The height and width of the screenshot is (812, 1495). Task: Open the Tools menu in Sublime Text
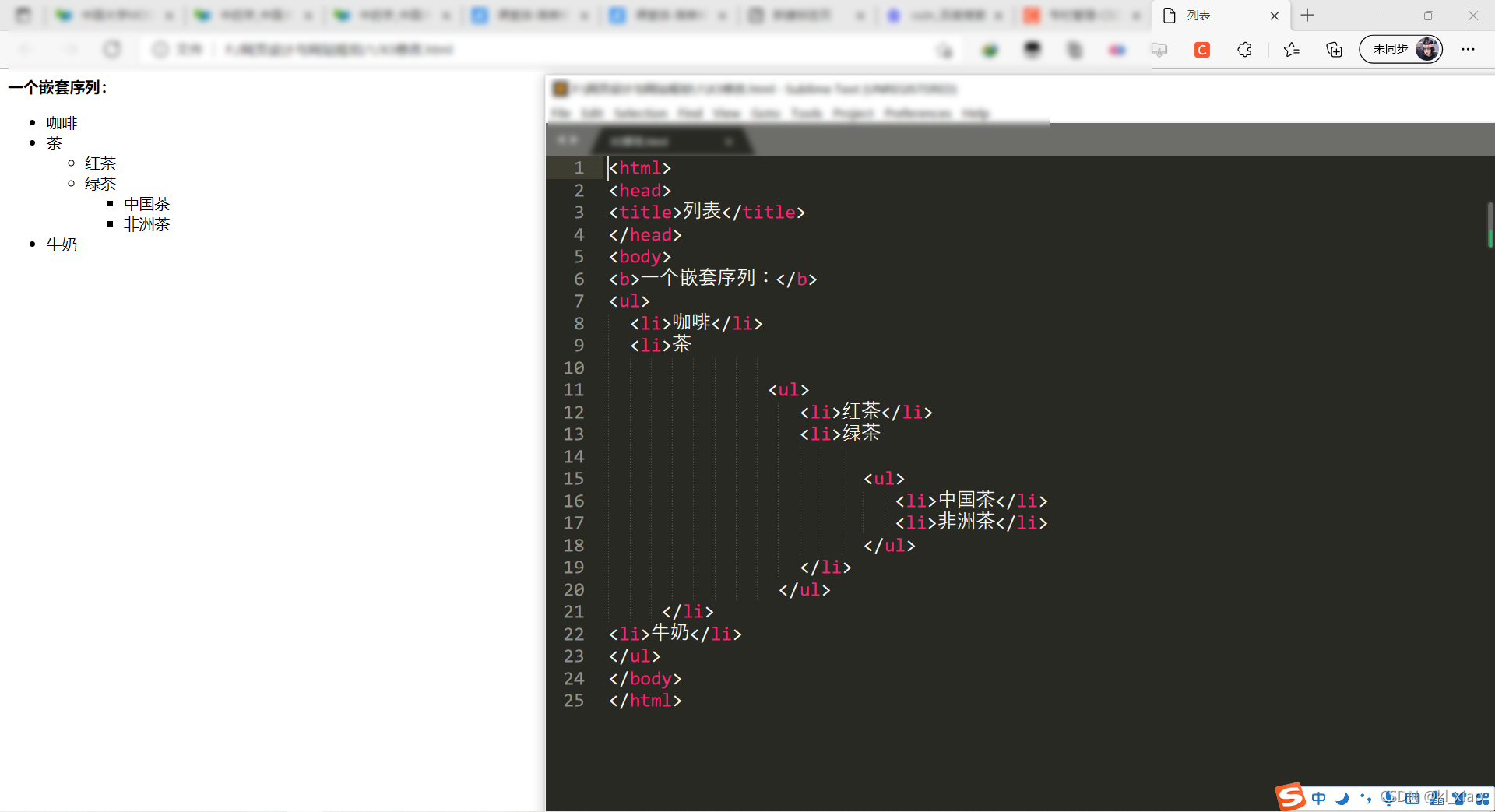click(x=807, y=114)
